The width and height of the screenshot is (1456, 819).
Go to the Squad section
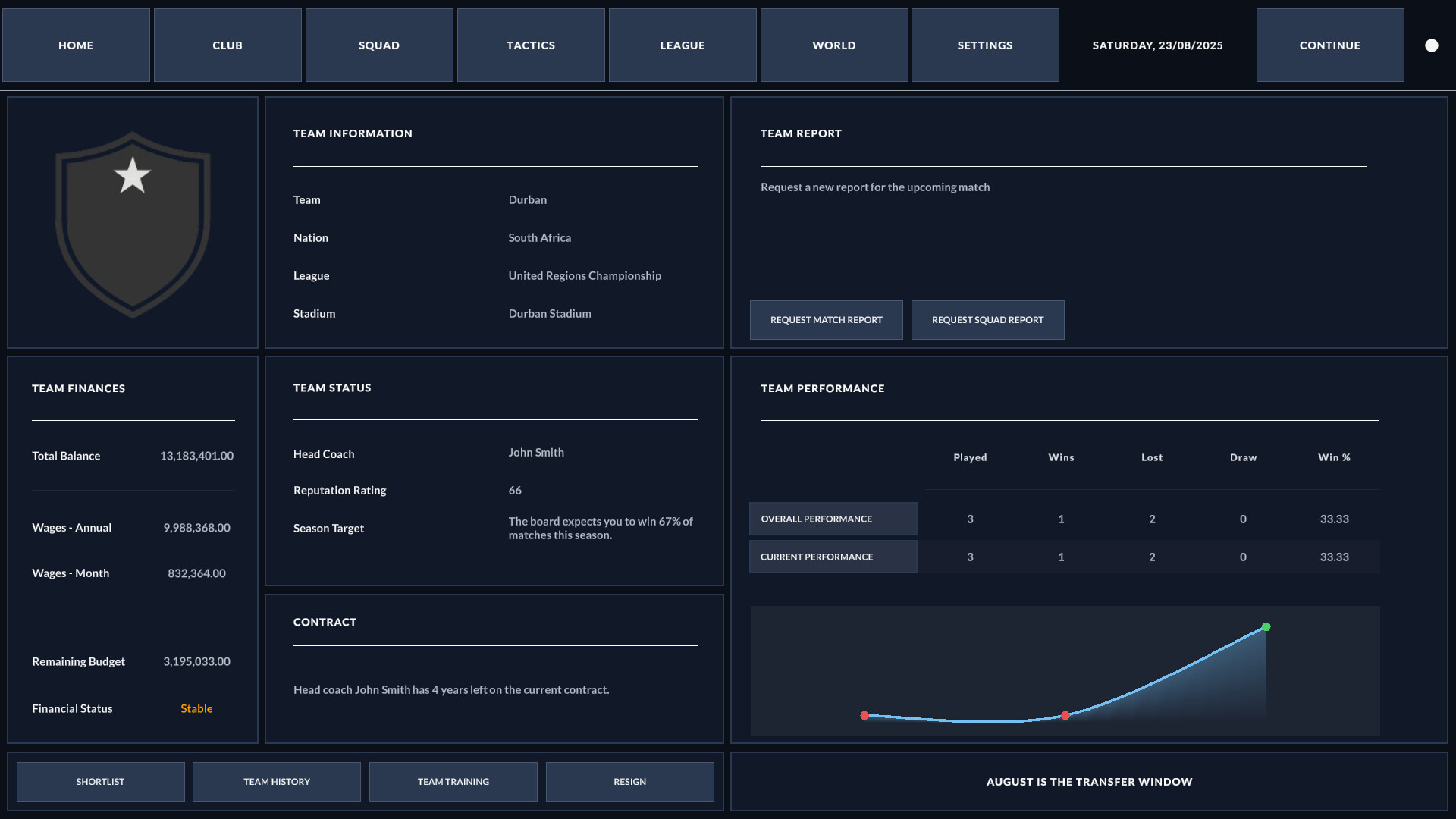click(x=379, y=45)
